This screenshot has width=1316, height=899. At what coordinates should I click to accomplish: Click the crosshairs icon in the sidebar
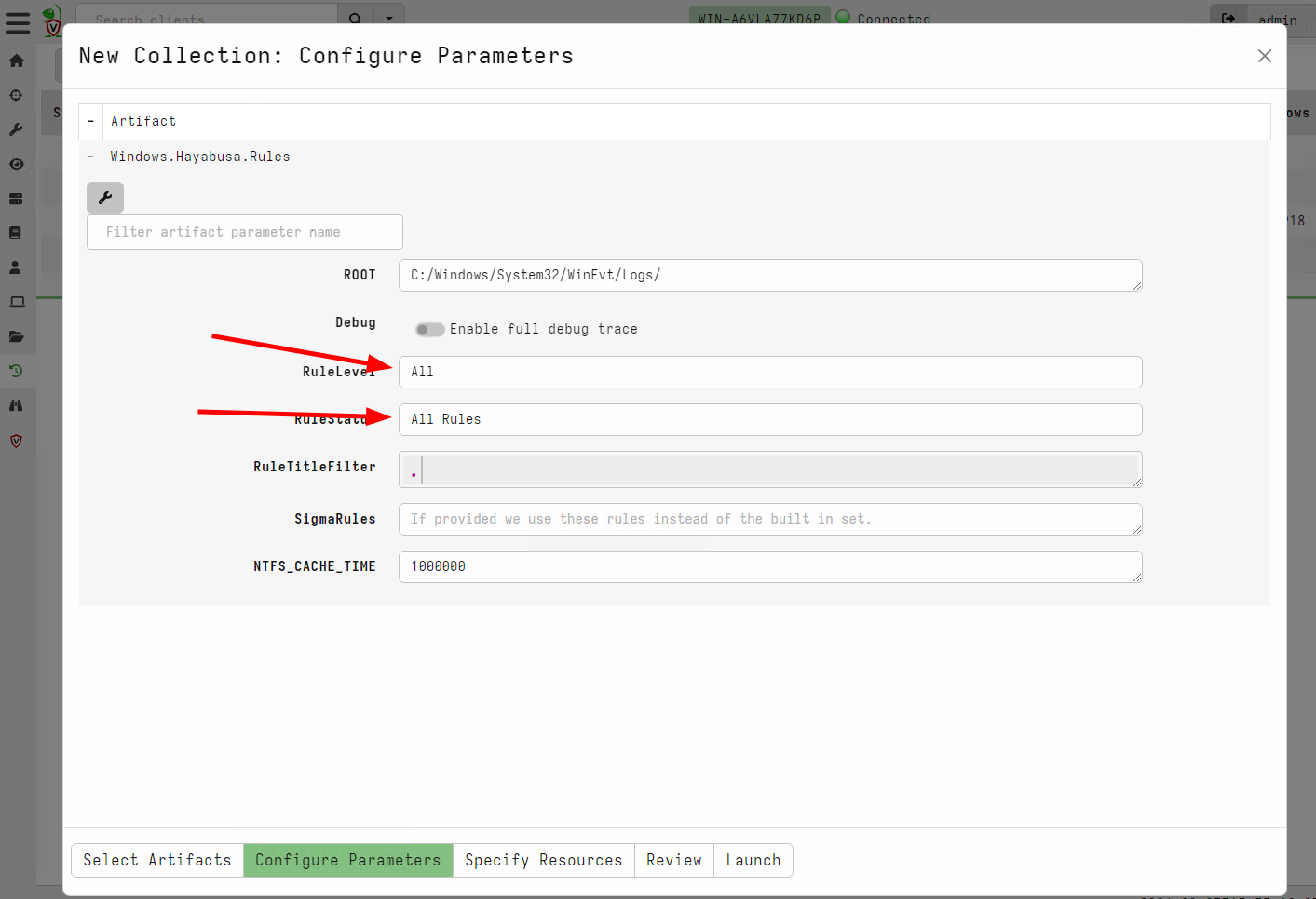[17, 95]
